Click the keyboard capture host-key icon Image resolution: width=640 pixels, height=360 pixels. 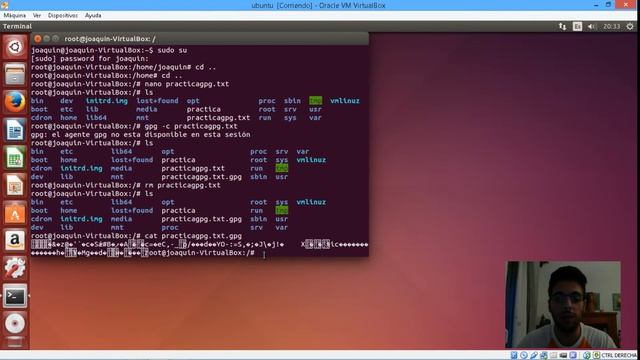(x=596, y=356)
